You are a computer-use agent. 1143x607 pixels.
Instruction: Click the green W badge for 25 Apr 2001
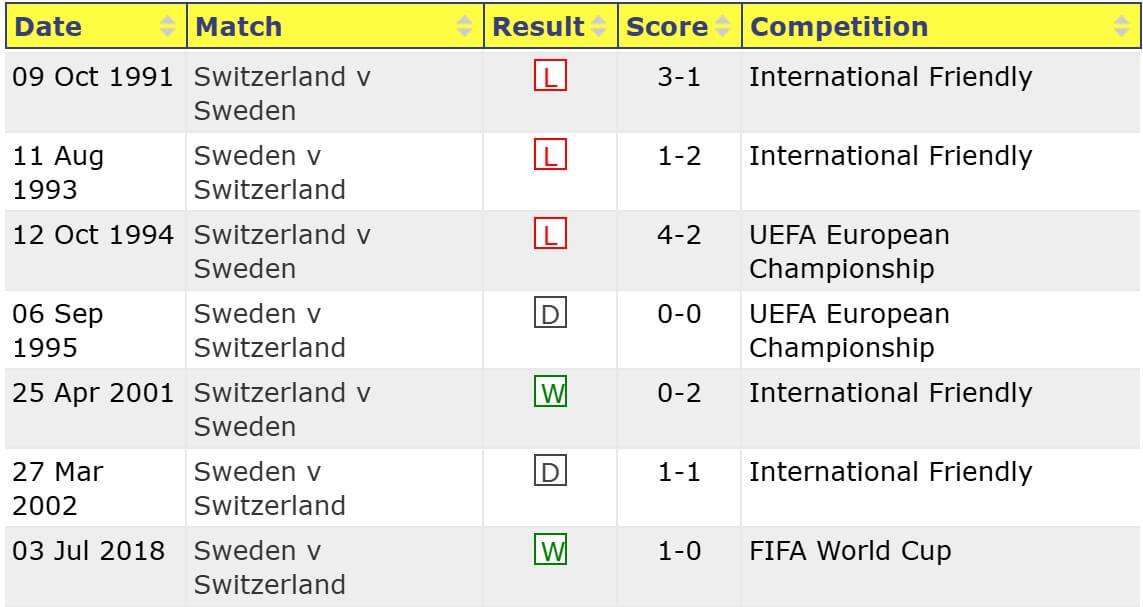coord(550,393)
